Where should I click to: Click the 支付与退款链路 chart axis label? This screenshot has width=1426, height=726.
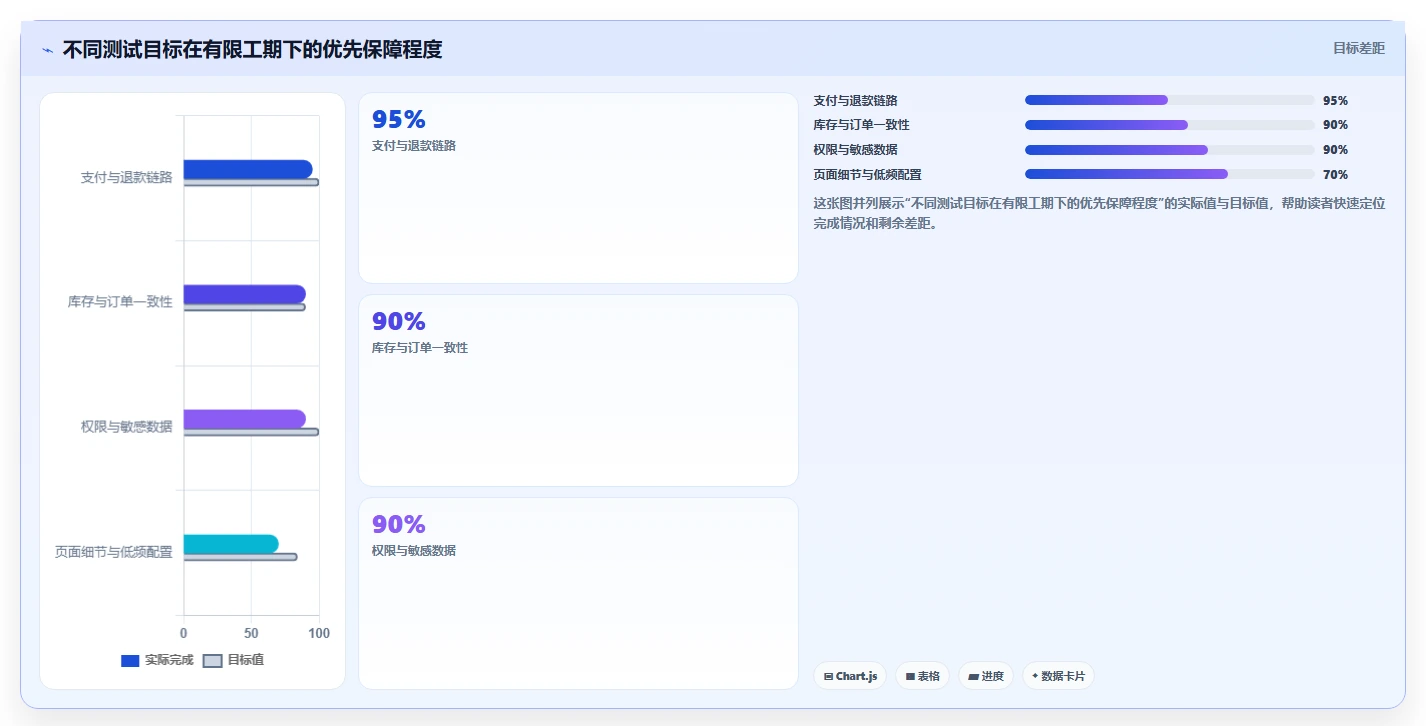pos(126,177)
